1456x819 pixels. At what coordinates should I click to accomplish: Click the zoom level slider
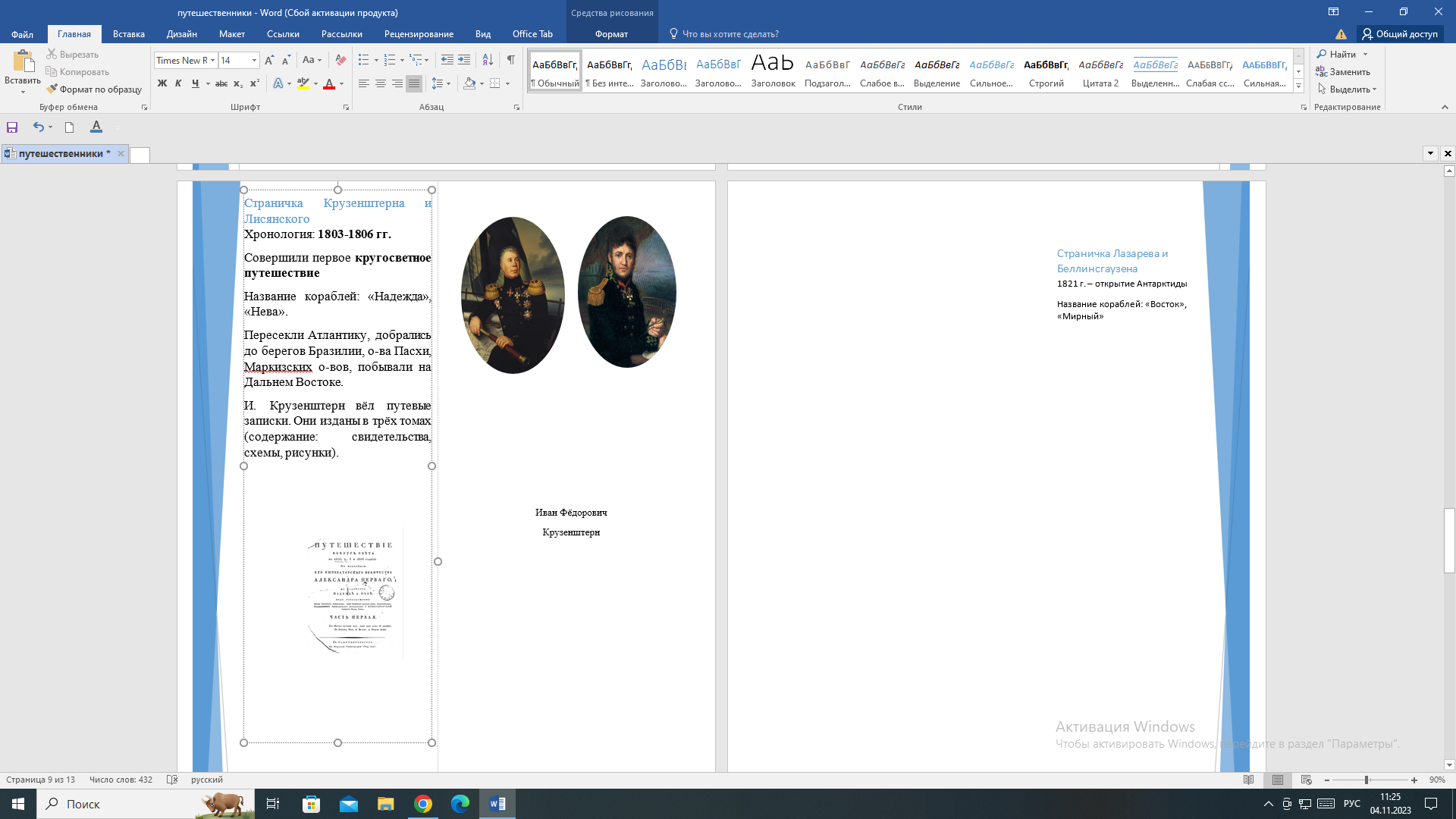click(x=1370, y=780)
